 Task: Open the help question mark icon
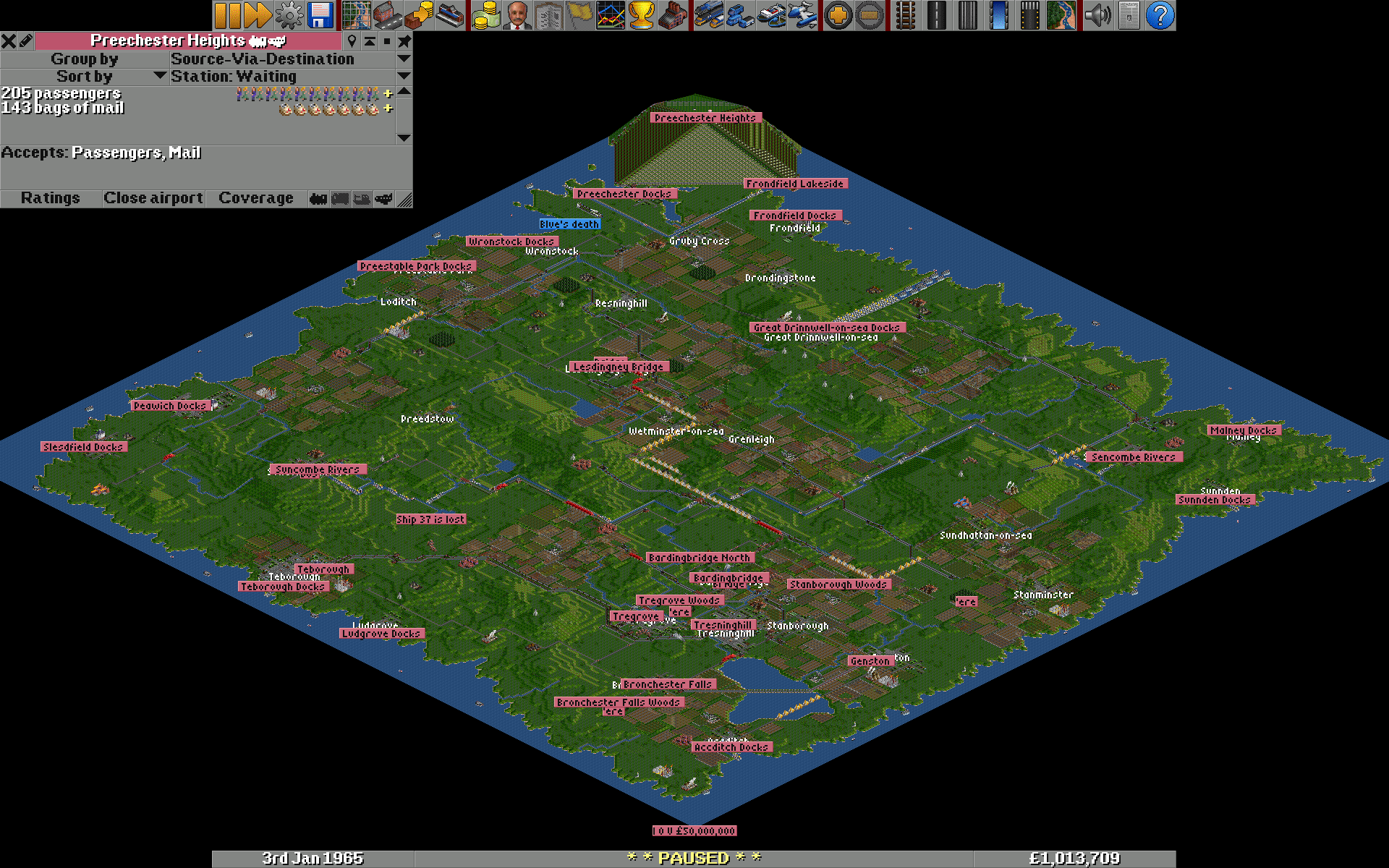click(x=1160, y=15)
